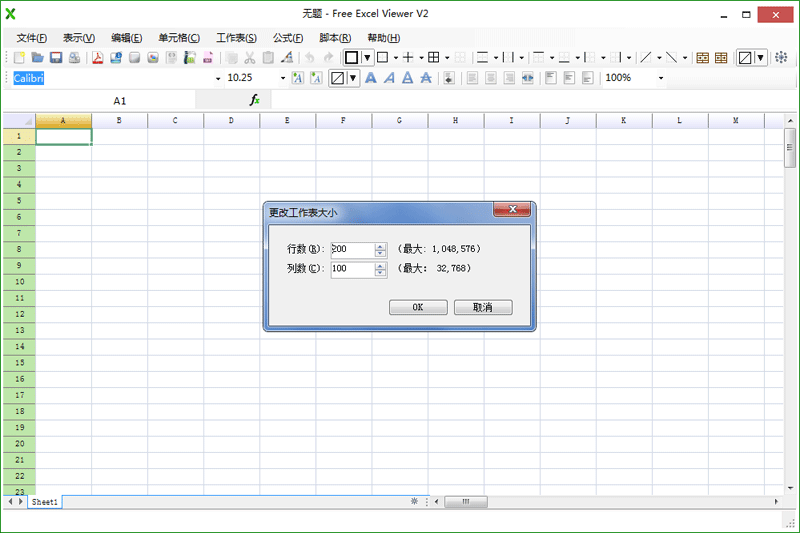The image size is (800, 533).
Task: Click the Merge cells brown grid icon
Action: 703,58
